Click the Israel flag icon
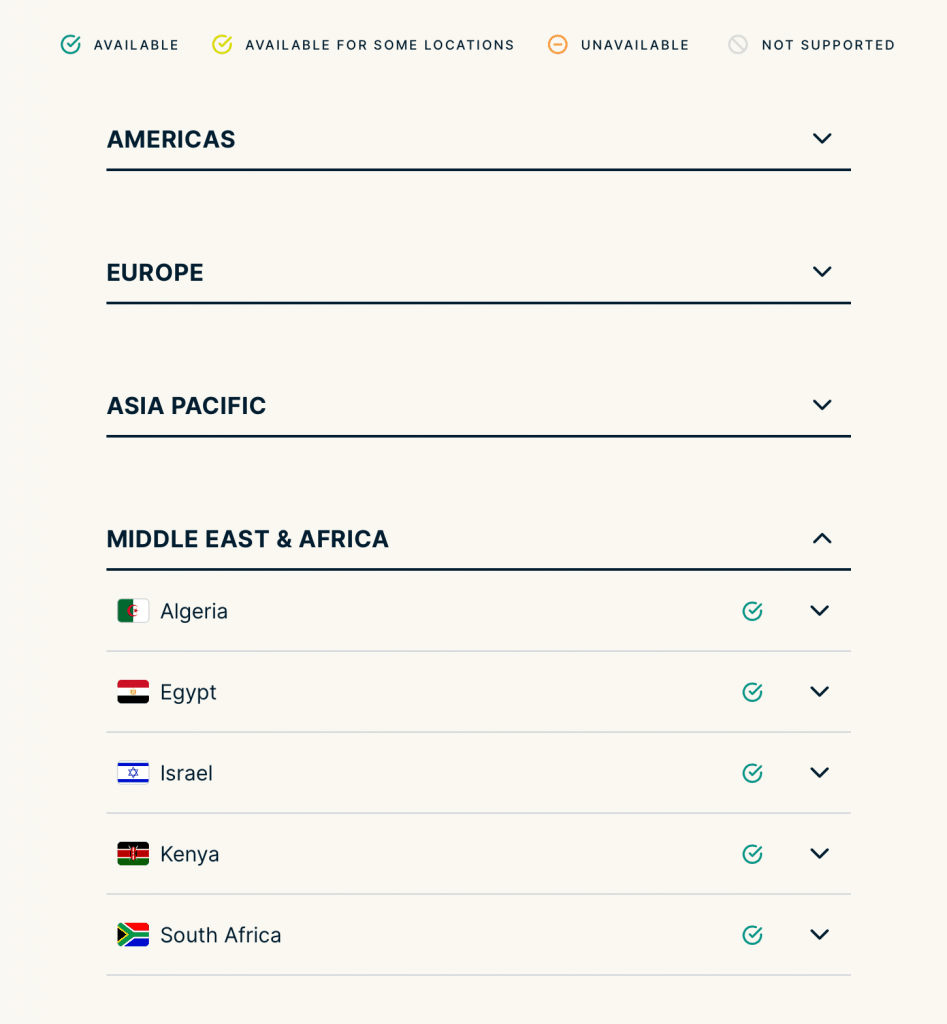Screen dimensions: 947x1024 (132, 772)
